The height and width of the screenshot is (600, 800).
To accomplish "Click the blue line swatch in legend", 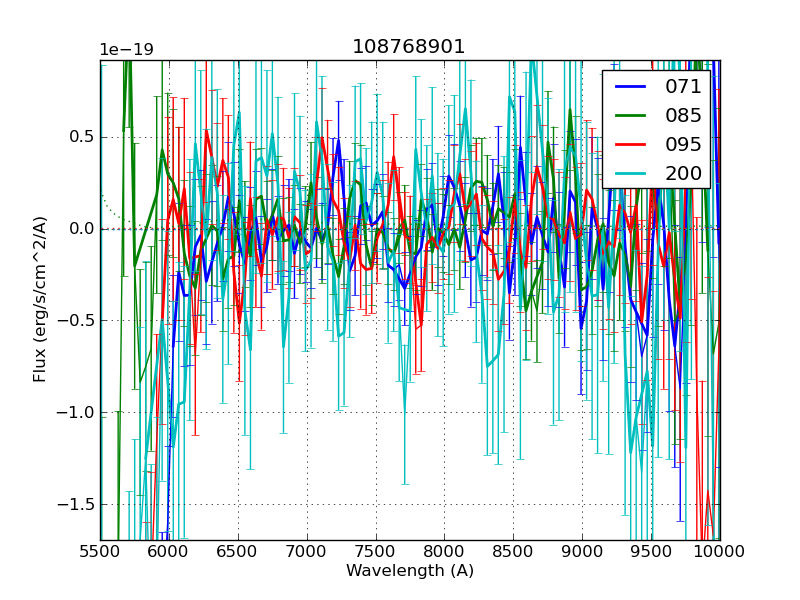I will pyautogui.click(x=630, y=86).
